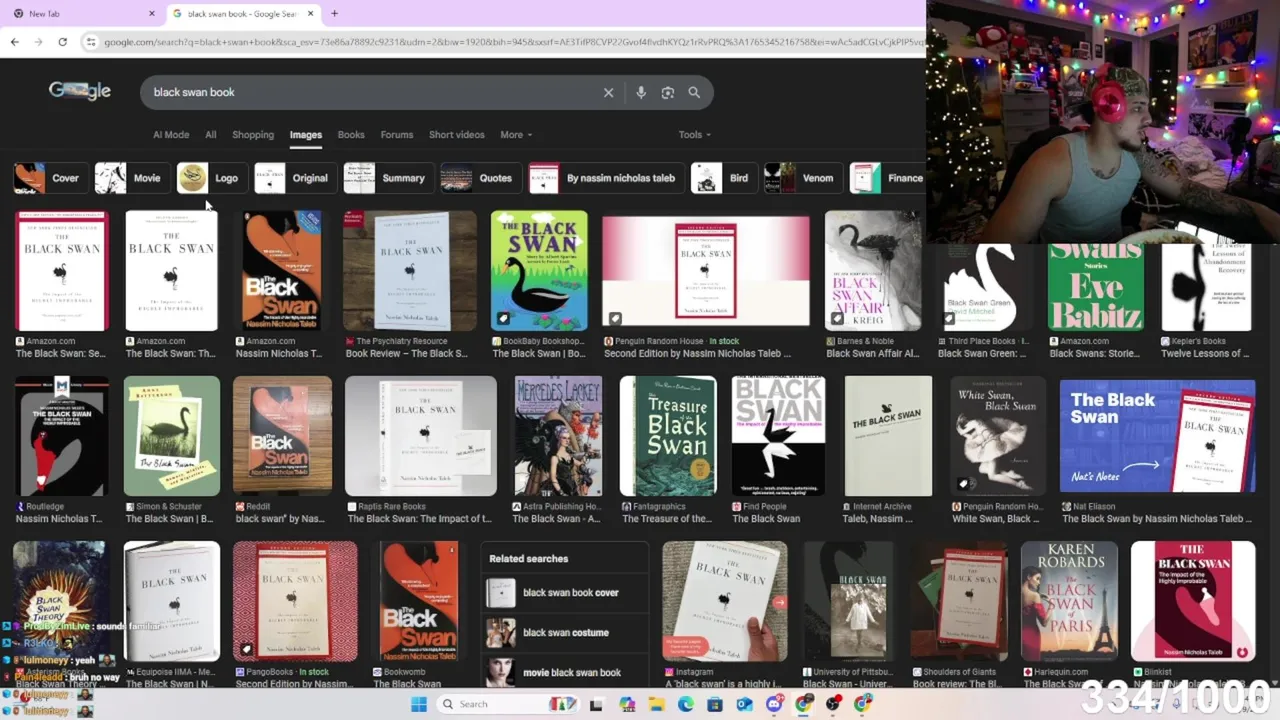Switch to the All results tab
The image size is (1280, 720).
[210, 135]
